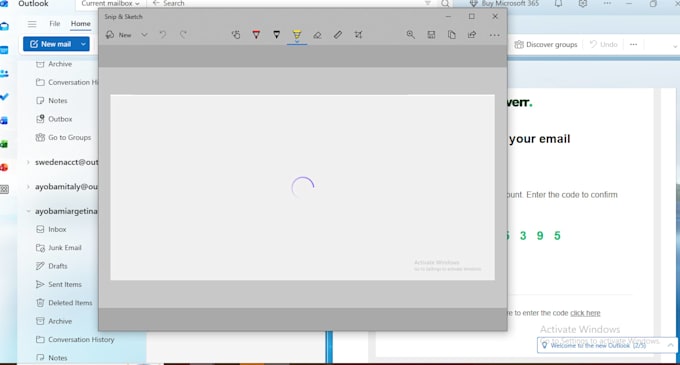Viewport: 680px width, 365px height.
Task: Toggle Touch Writing in Snip & Sketch
Action: point(236,35)
